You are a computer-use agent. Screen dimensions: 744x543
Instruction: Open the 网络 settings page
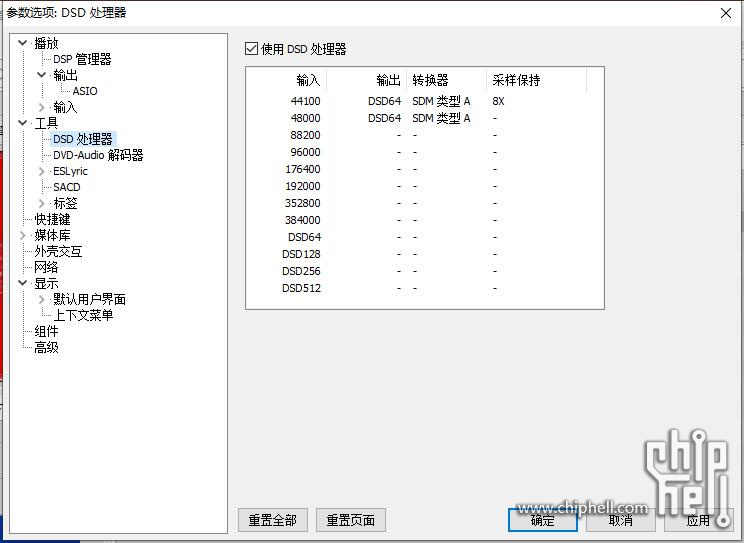(x=46, y=267)
